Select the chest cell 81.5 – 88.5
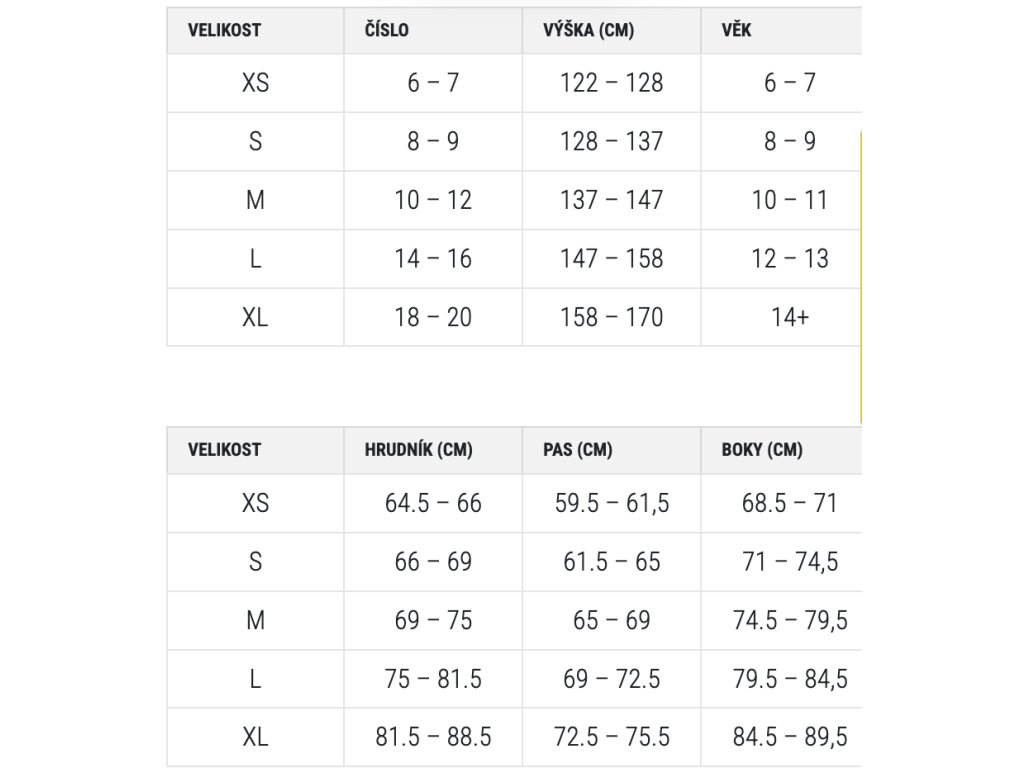The width and height of the screenshot is (1024, 768). tap(433, 738)
